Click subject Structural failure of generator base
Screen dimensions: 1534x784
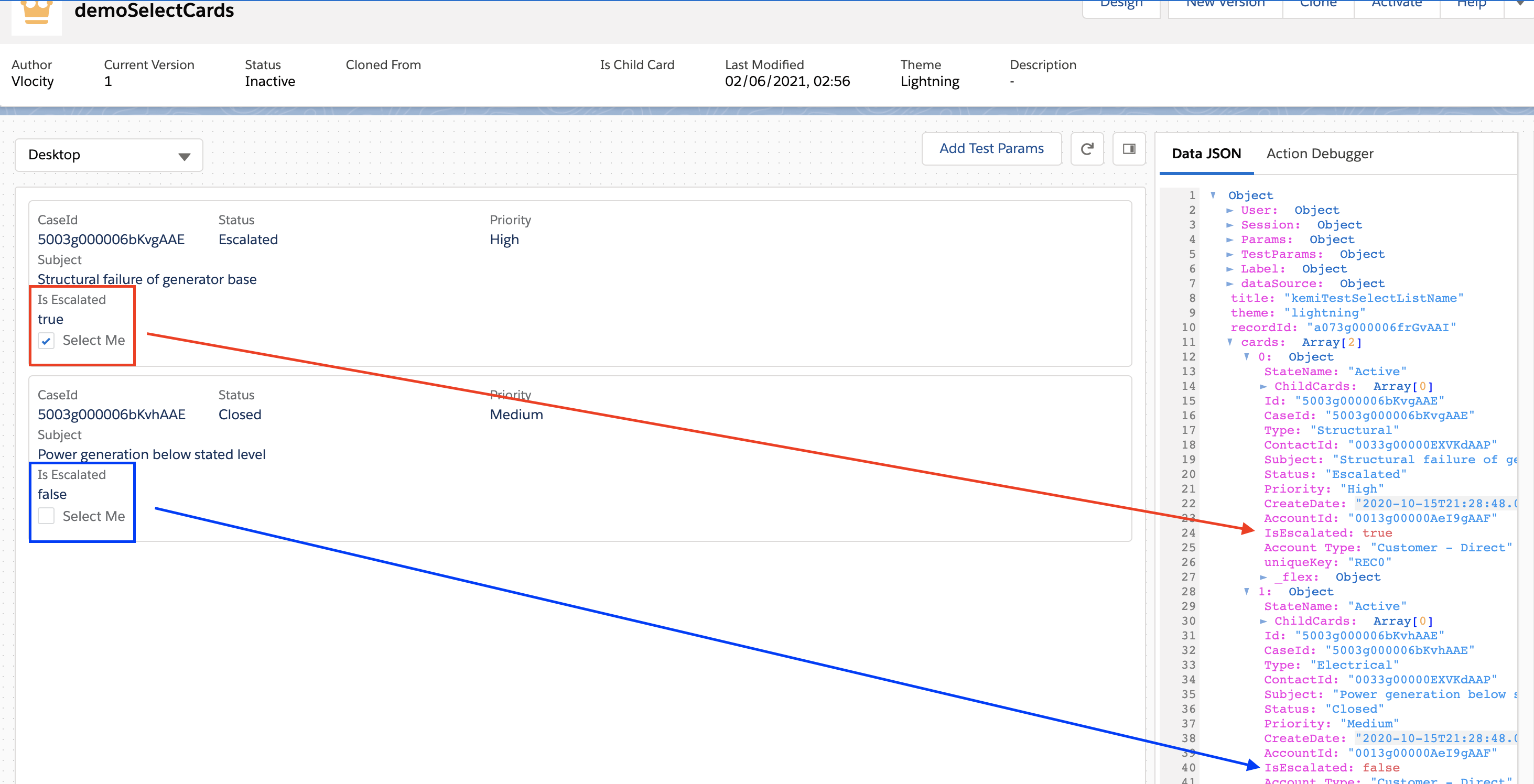tap(147, 279)
